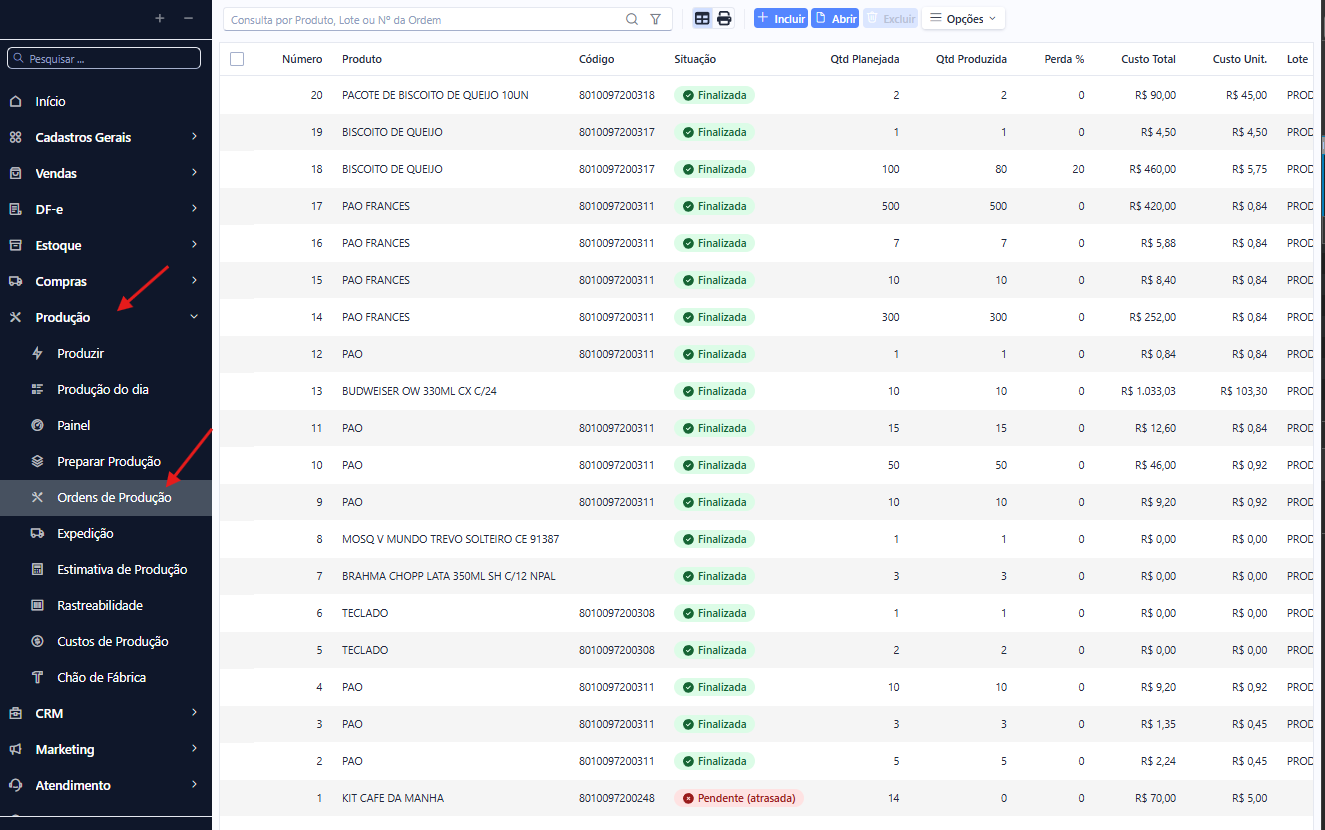The height and width of the screenshot is (830, 1325).
Task: Expand the Cadastros Gerais menu
Action: [x=106, y=137]
